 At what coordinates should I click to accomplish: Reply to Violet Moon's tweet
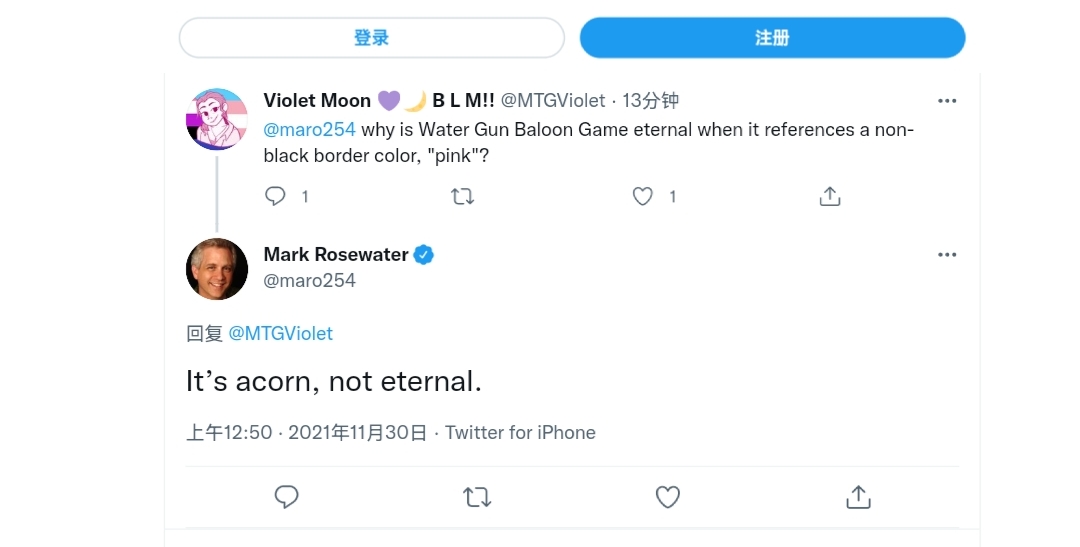(276, 197)
